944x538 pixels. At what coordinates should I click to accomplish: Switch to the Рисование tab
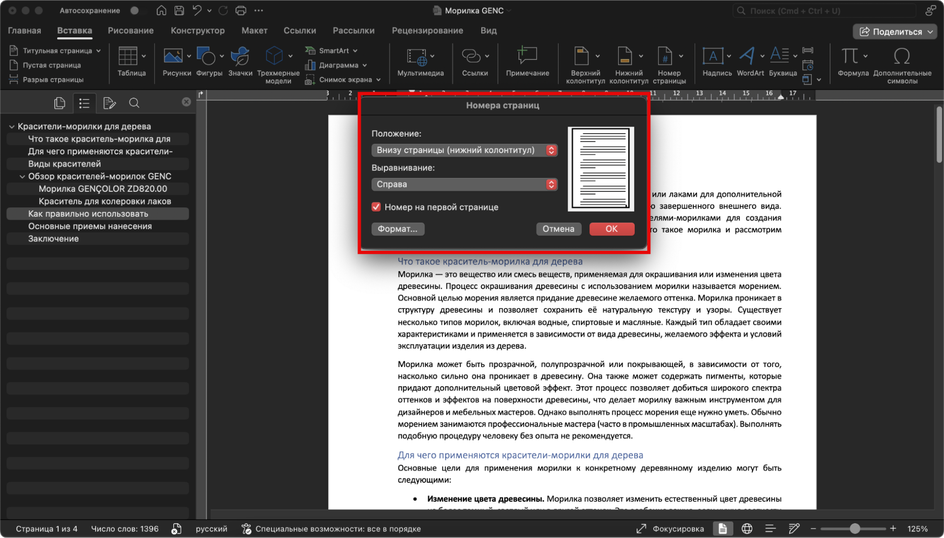coord(131,30)
